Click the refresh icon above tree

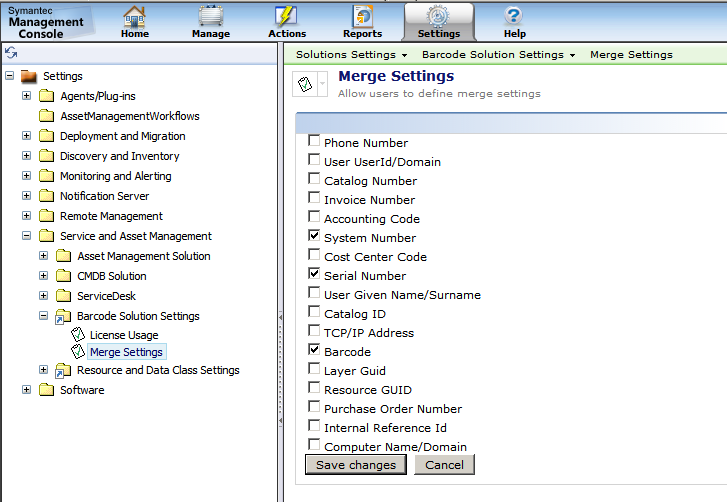[10, 52]
